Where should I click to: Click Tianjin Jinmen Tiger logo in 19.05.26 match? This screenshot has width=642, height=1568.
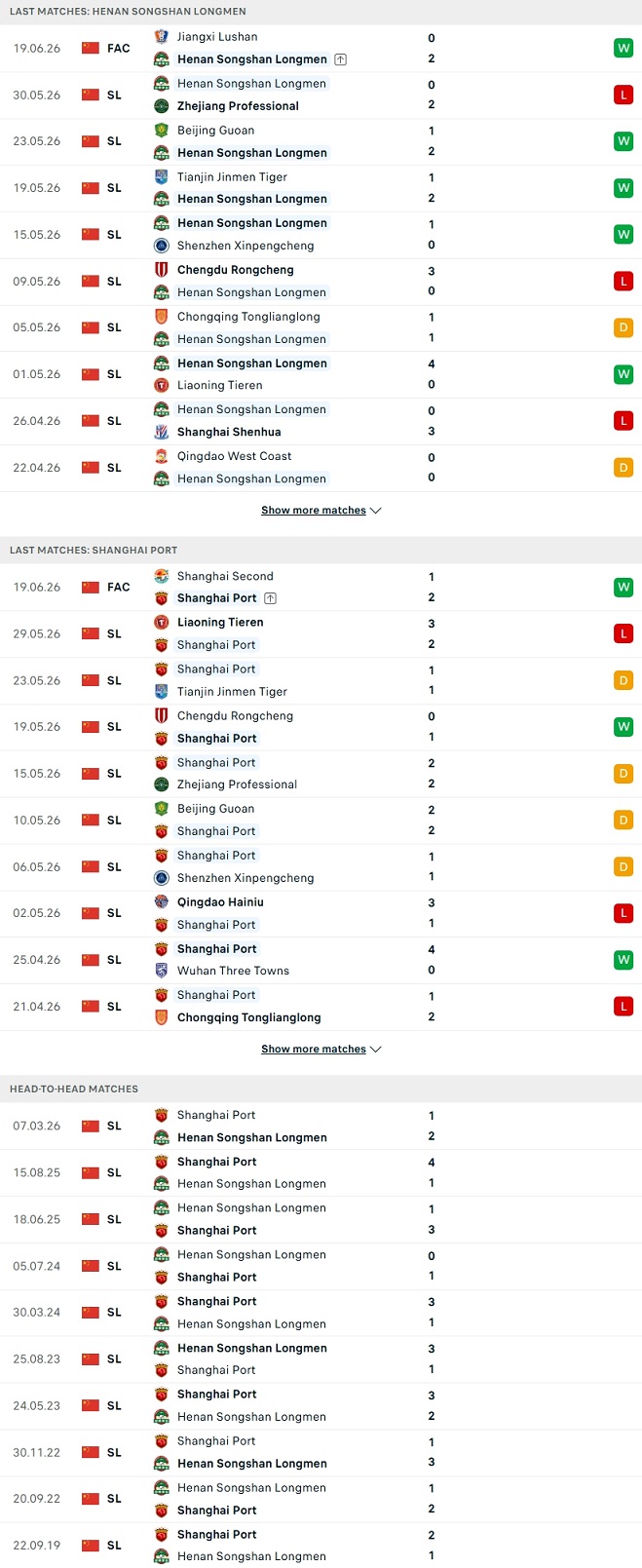tap(162, 177)
